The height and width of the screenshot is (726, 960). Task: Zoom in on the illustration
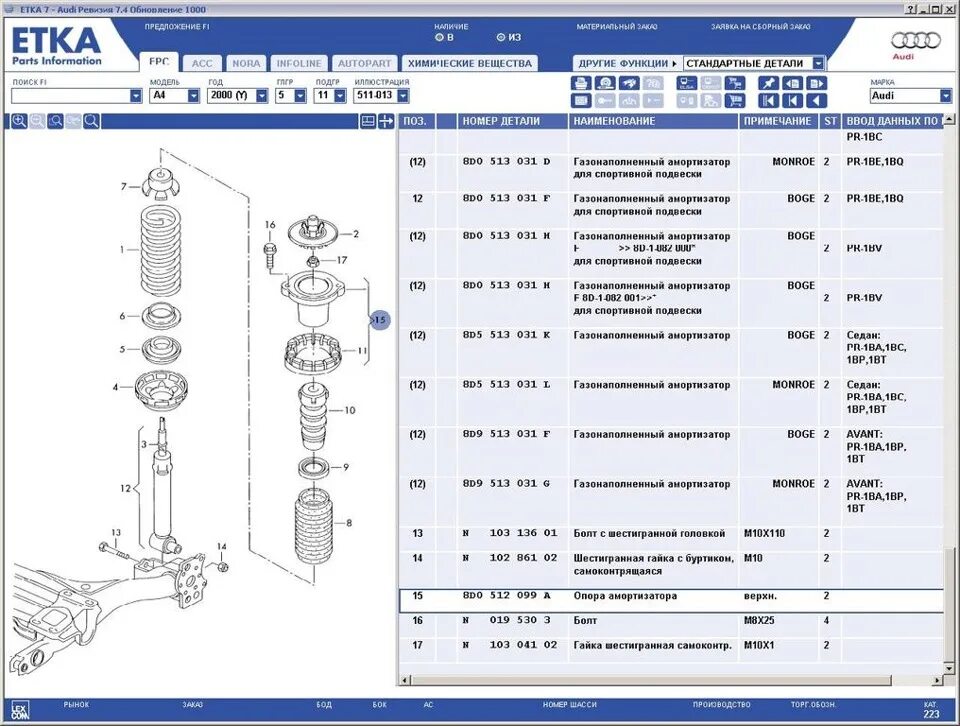pyautogui.click(x=19, y=121)
